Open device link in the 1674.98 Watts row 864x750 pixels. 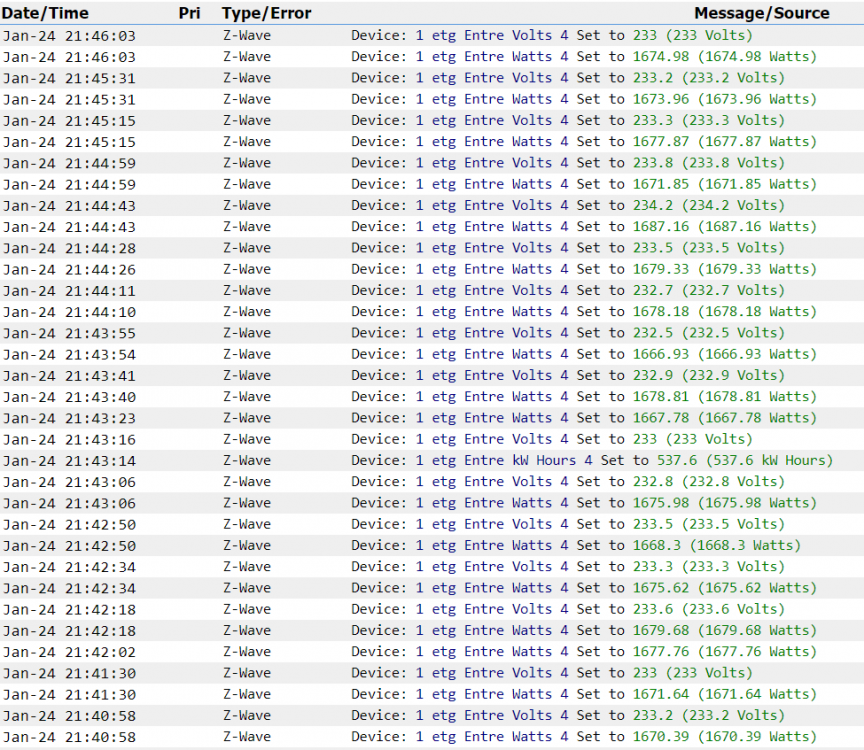click(x=492, y=57)
